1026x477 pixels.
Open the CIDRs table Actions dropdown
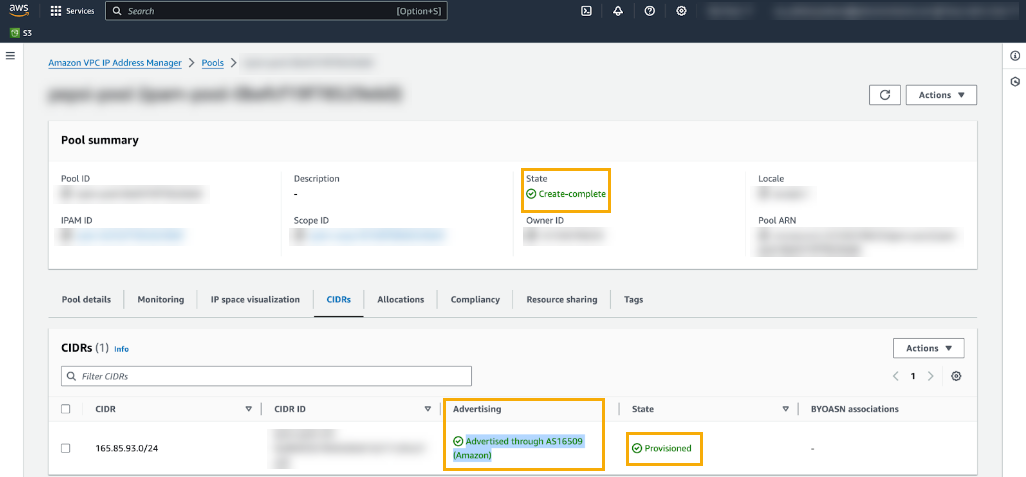point(928,348)
